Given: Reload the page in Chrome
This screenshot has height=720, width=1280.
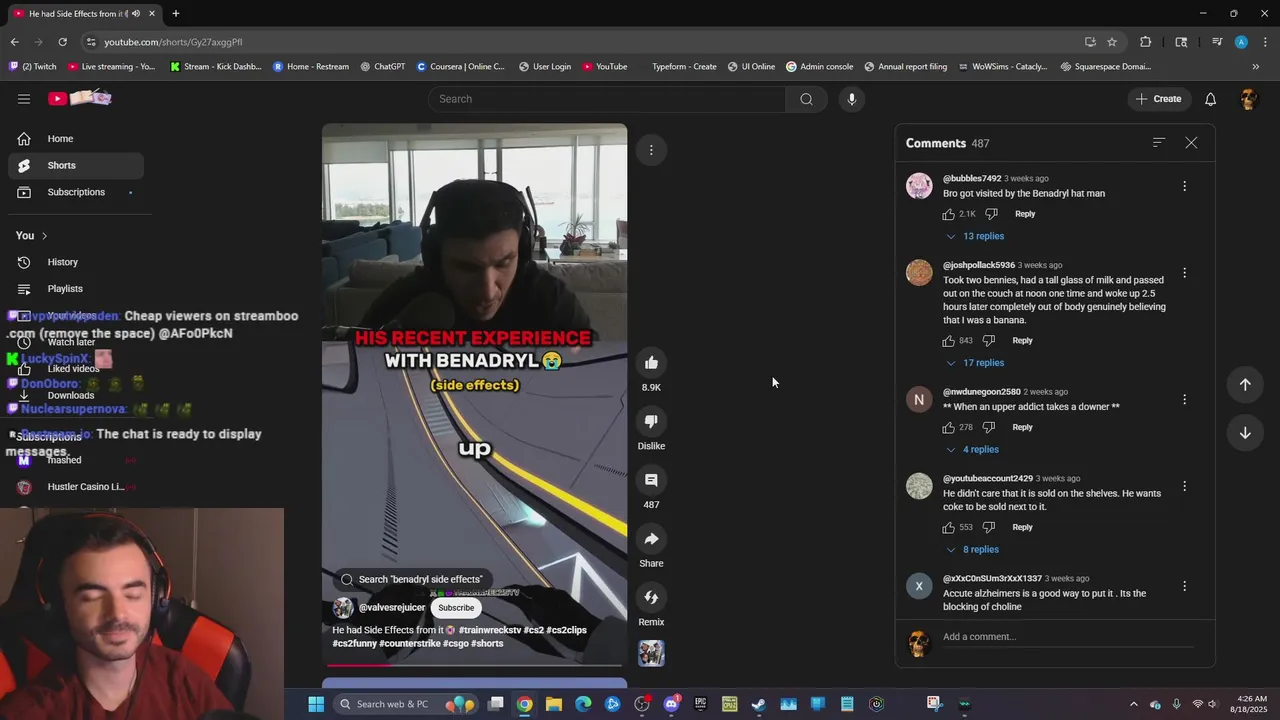Looking at the screenshot, I should 62,42.
